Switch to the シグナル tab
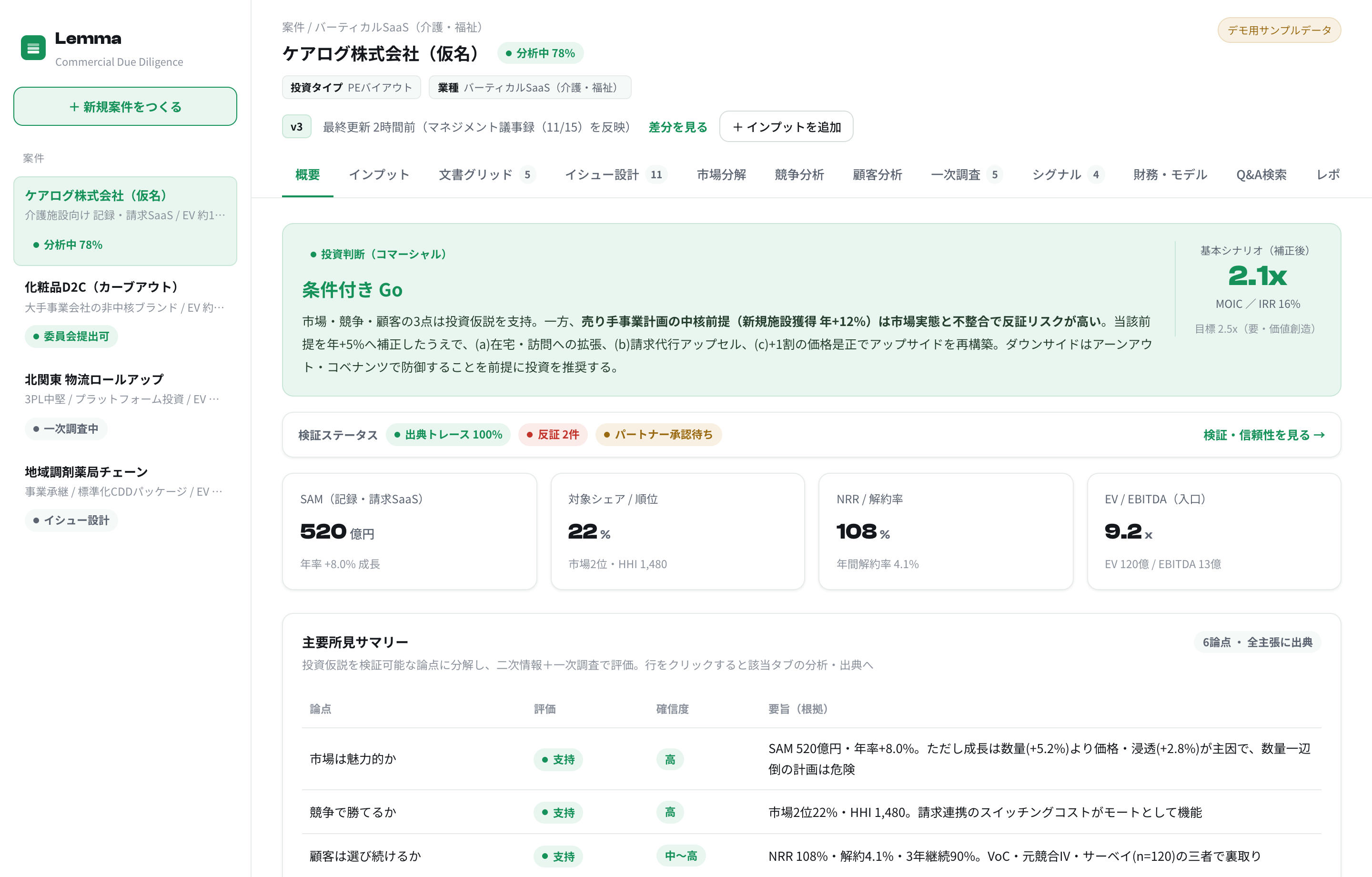Viewport: 1372px width, 877px height. [x=1069, y=174]
